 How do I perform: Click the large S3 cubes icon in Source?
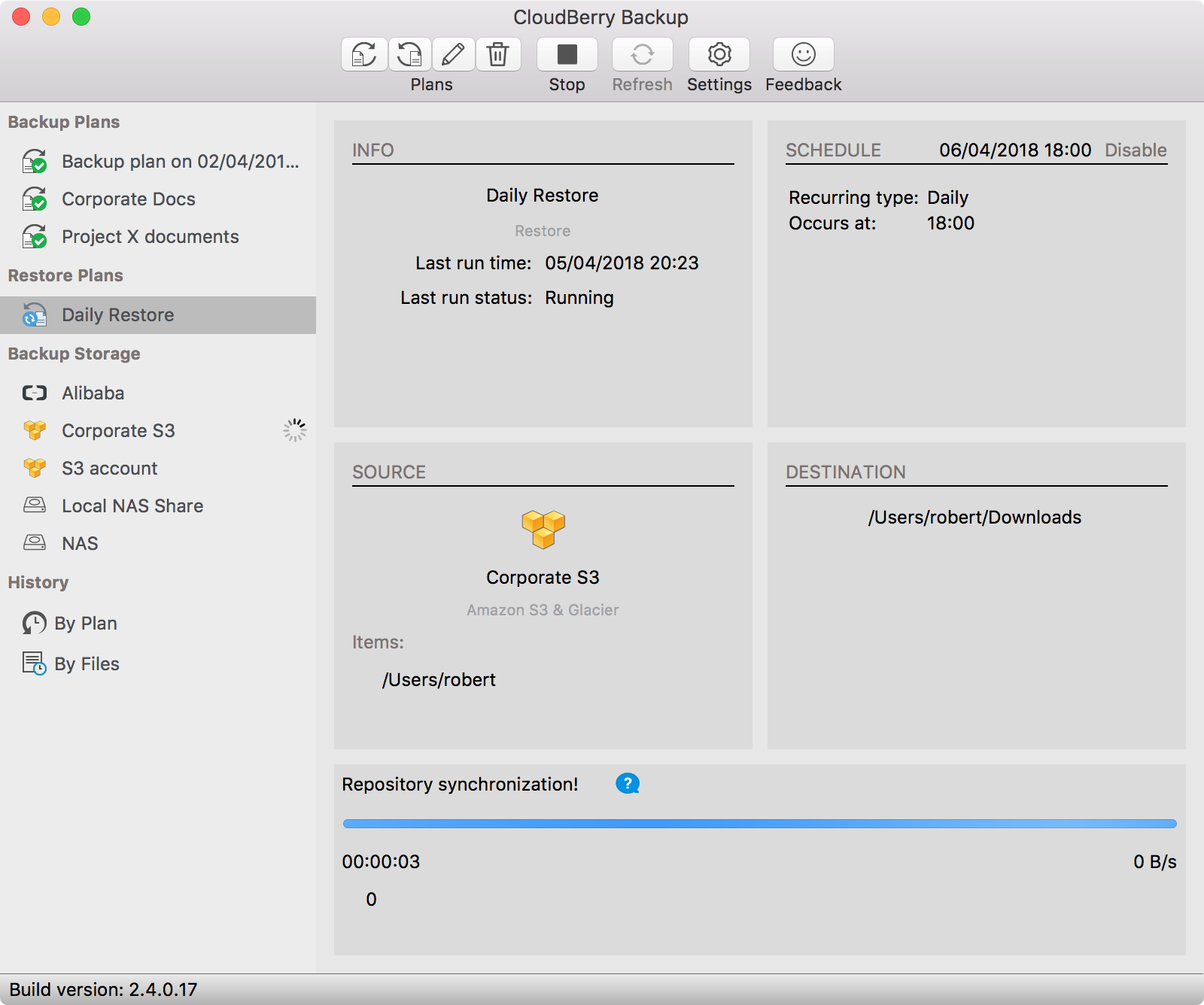pyautogui.click(x=543, y=530)
